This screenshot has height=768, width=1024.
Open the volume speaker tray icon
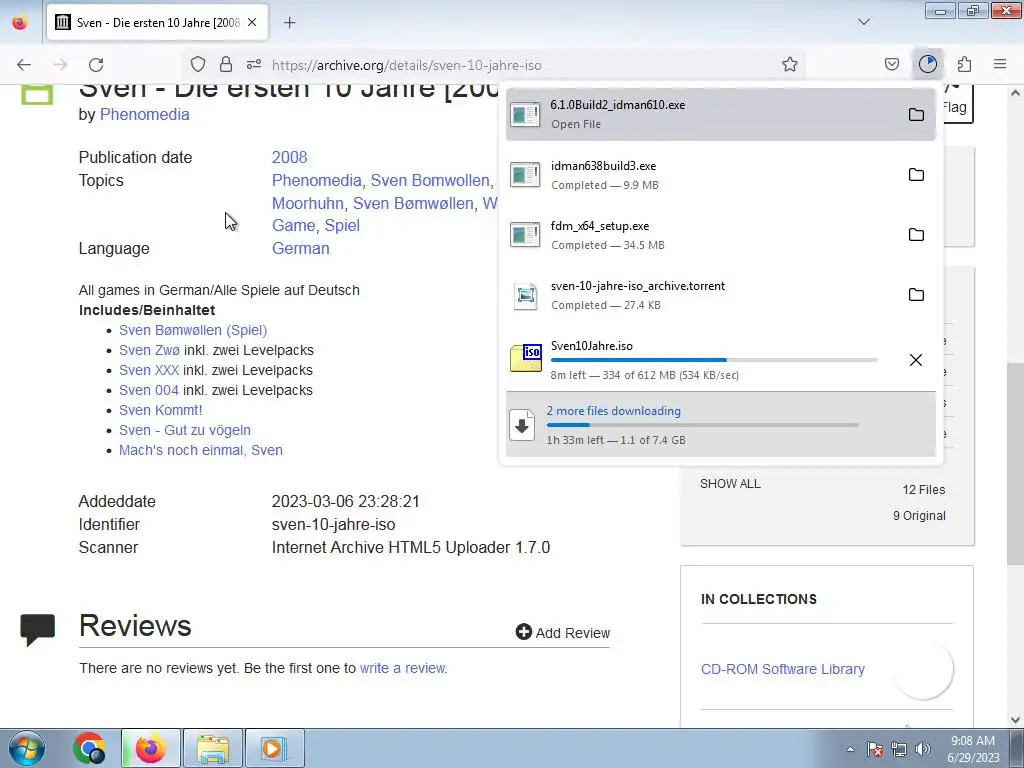tap(923, 749)
